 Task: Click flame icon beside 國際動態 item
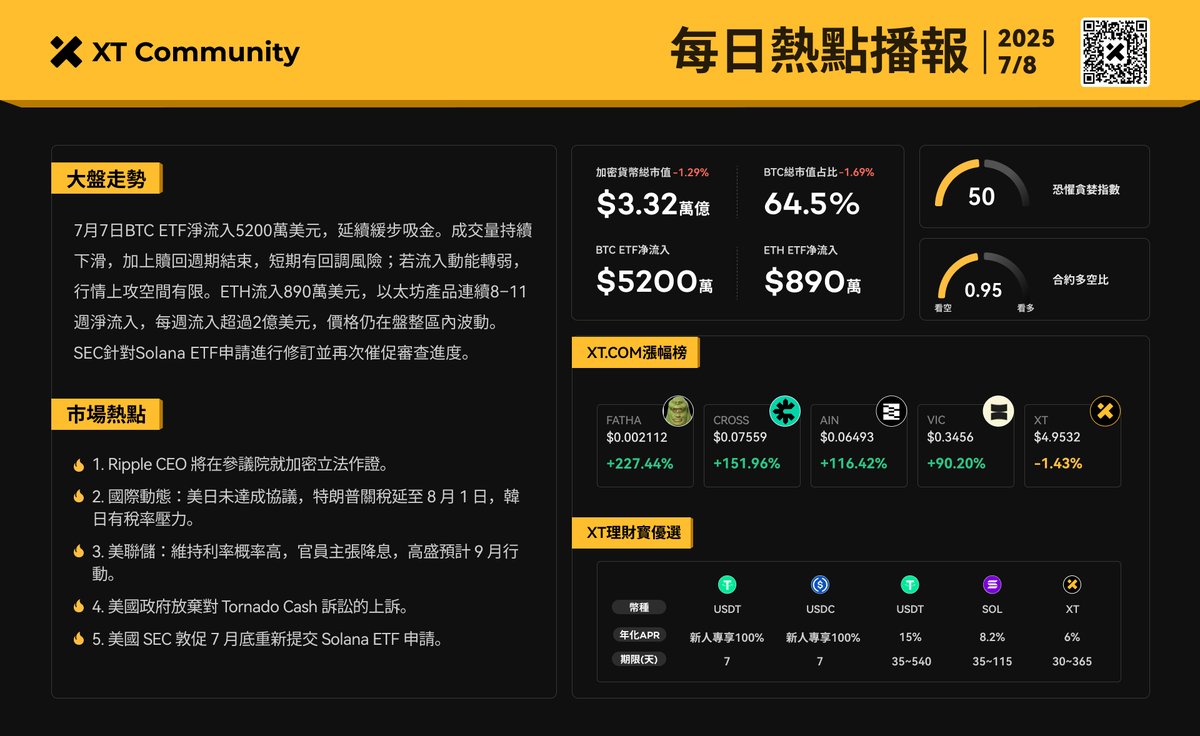point(78,496)
